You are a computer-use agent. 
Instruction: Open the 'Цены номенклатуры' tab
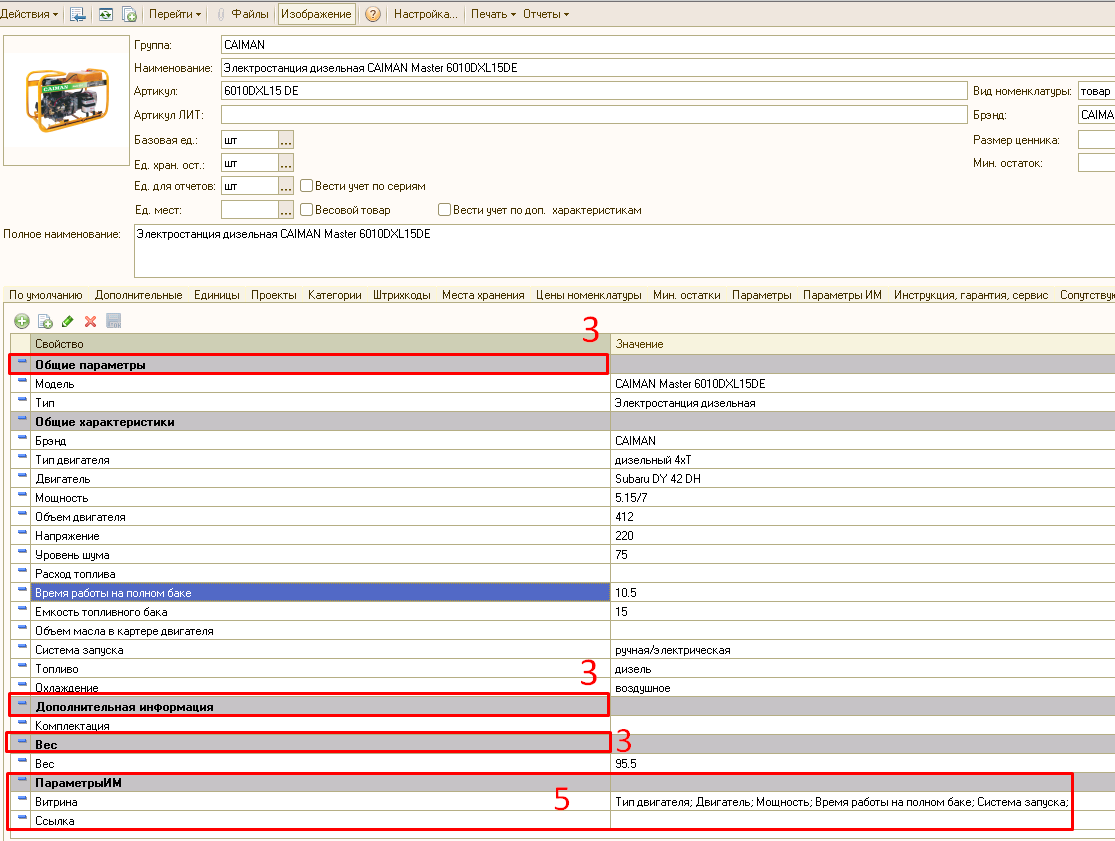tap(588, 295)
